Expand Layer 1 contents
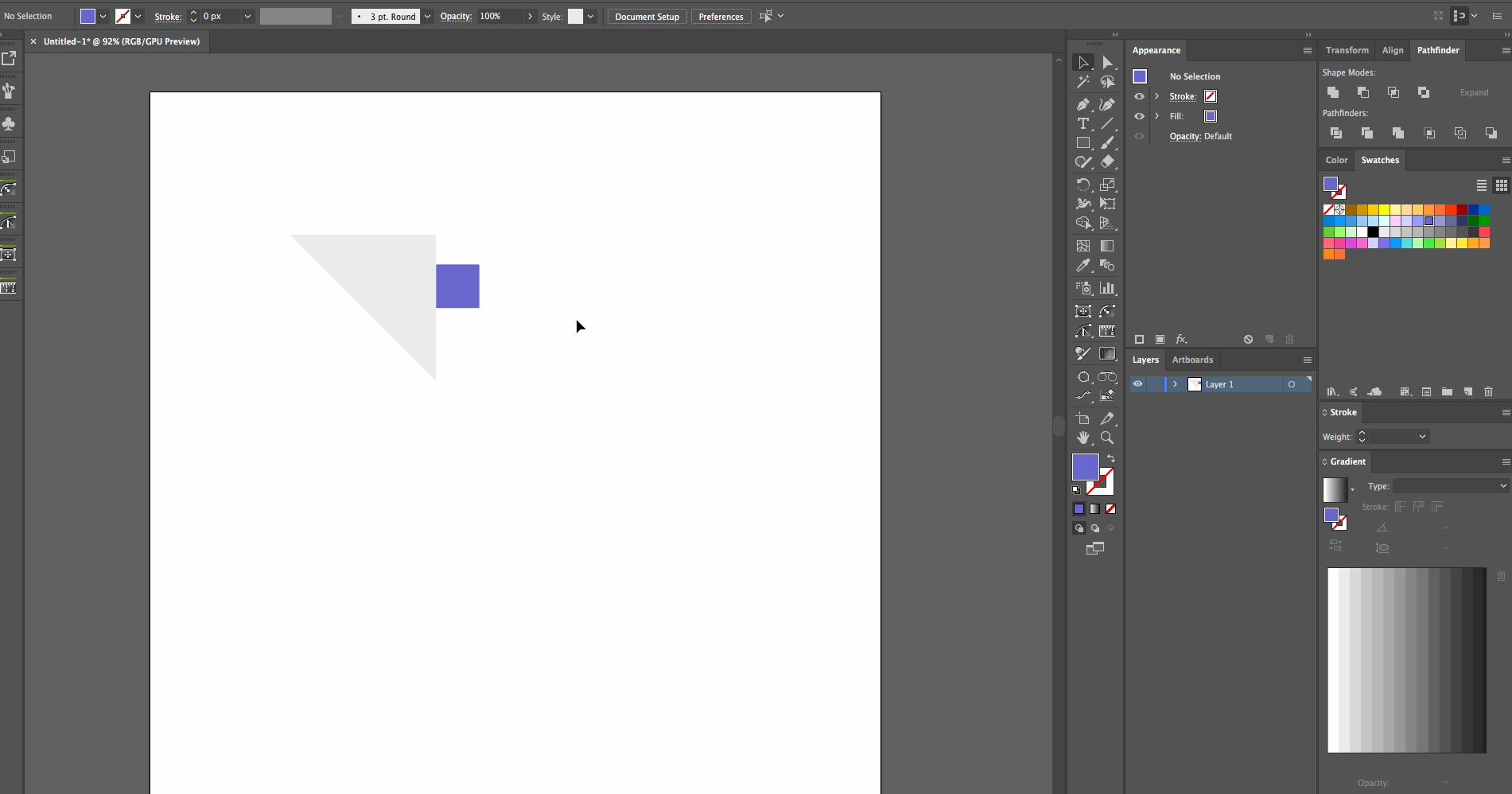 1175,384
